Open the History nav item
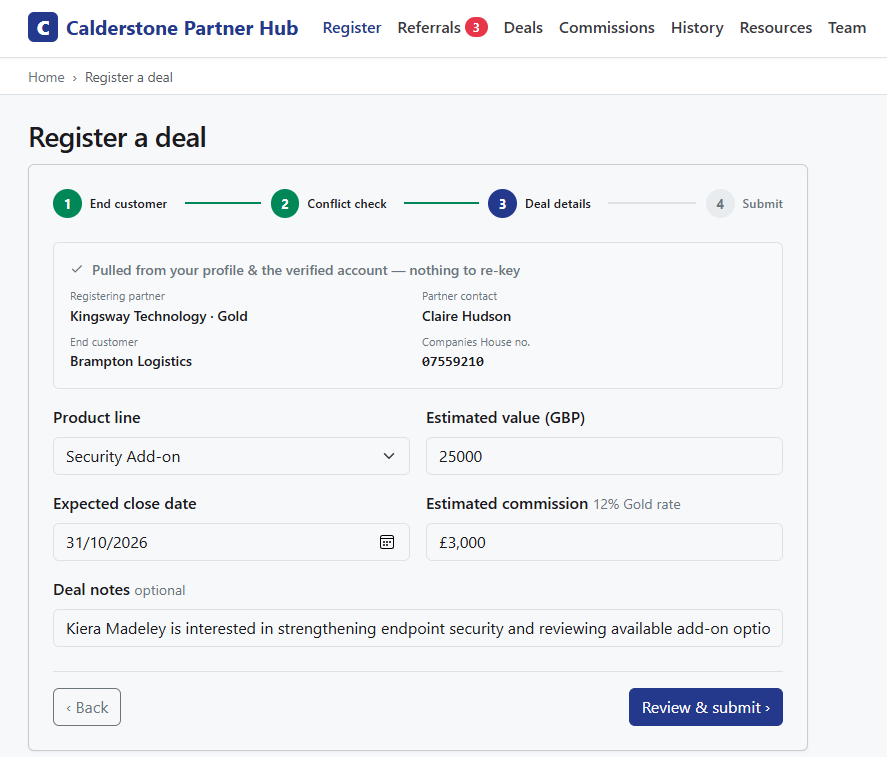Viewport: 887px width, 757px height. click(x=697, y=28)
